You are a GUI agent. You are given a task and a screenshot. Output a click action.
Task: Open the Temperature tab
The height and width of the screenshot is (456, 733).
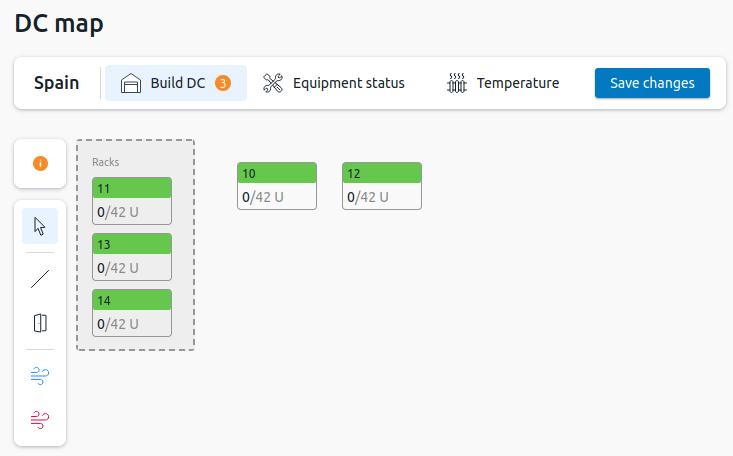pos(517,83)
